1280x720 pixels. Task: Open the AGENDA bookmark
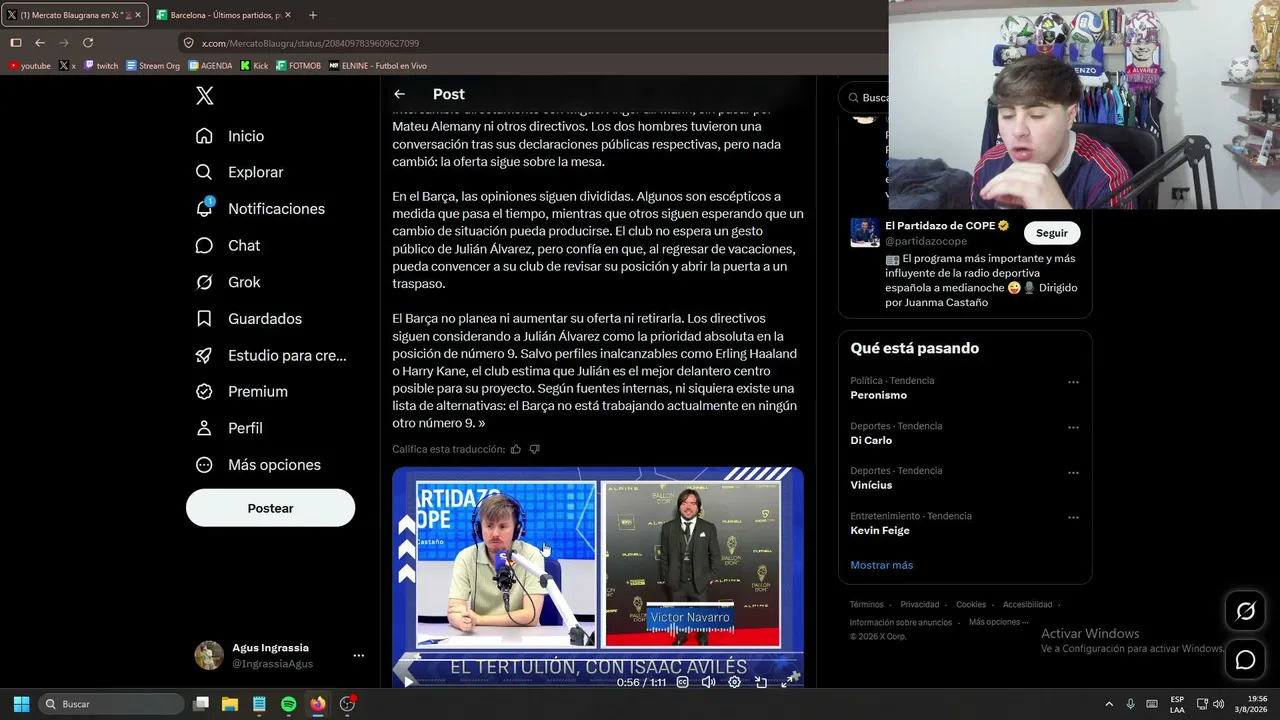tap(210, 66)
